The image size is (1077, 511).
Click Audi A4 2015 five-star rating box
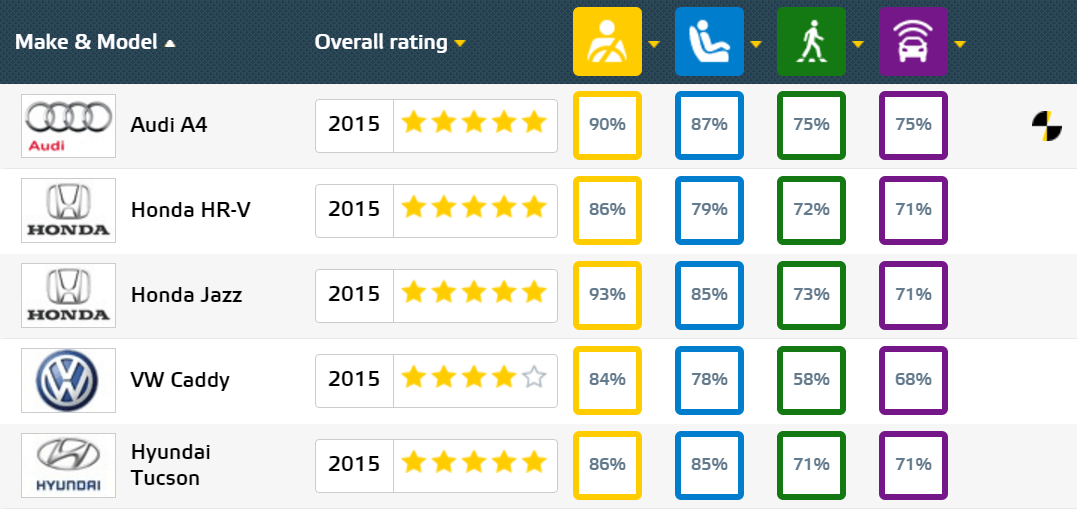click(x=436, y=126)
